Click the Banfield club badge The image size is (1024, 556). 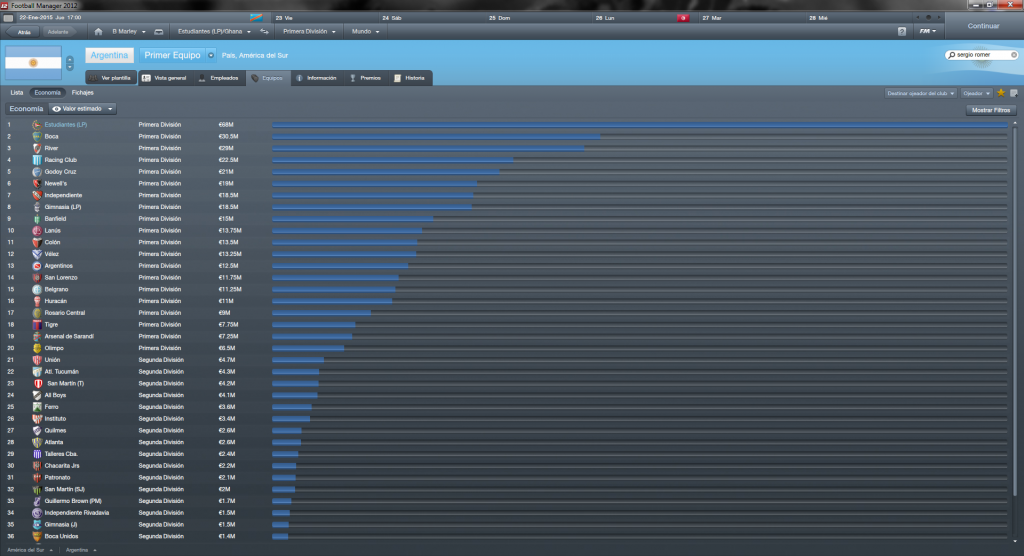(37, 219)
